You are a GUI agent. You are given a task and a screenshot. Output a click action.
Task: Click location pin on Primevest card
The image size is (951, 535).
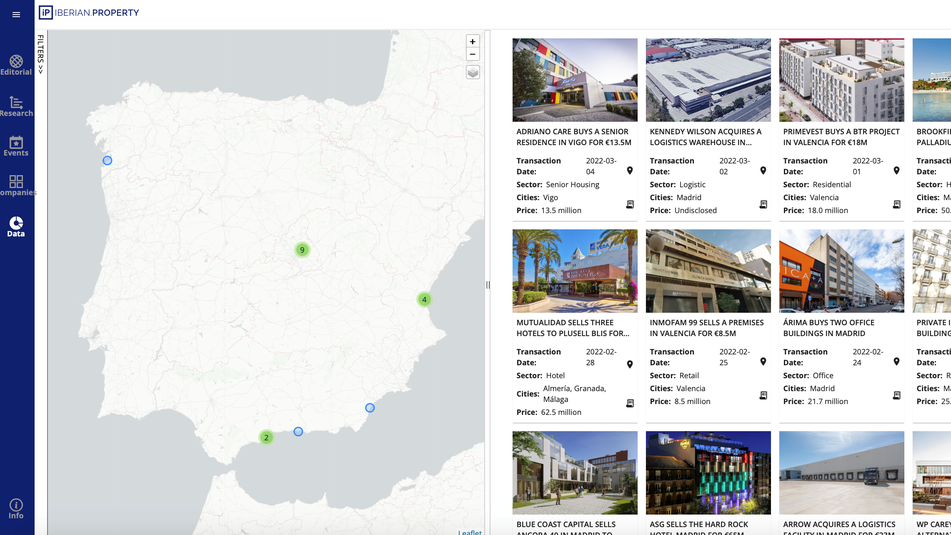tap(896, 171)
